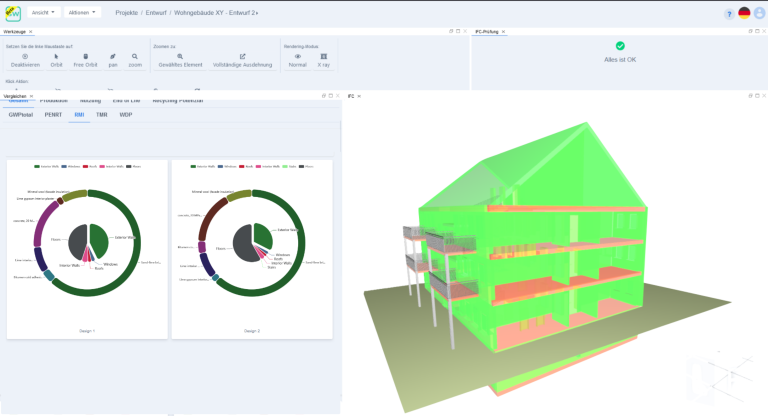Click the gray Floors slice in Design 2

pos(243,244)
